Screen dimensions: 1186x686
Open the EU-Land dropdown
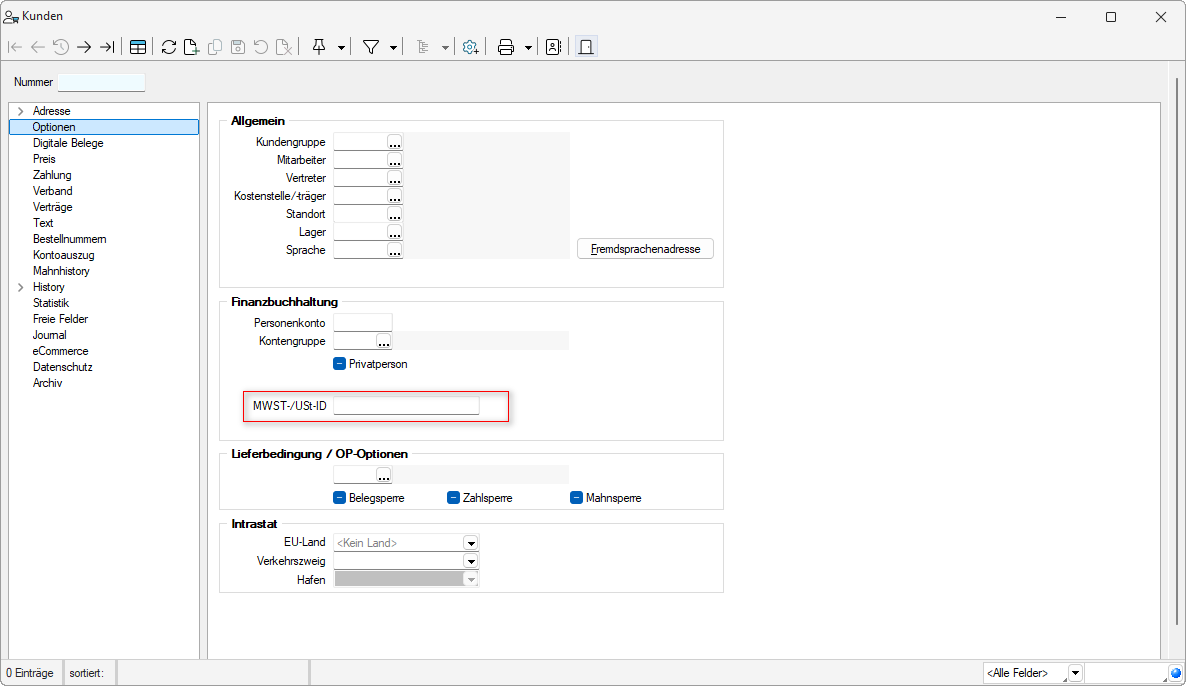(x=470, y=543)
